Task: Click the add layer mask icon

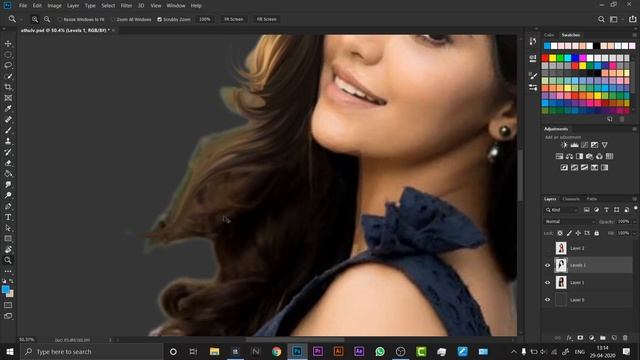Action: click(x=580, y=338)
